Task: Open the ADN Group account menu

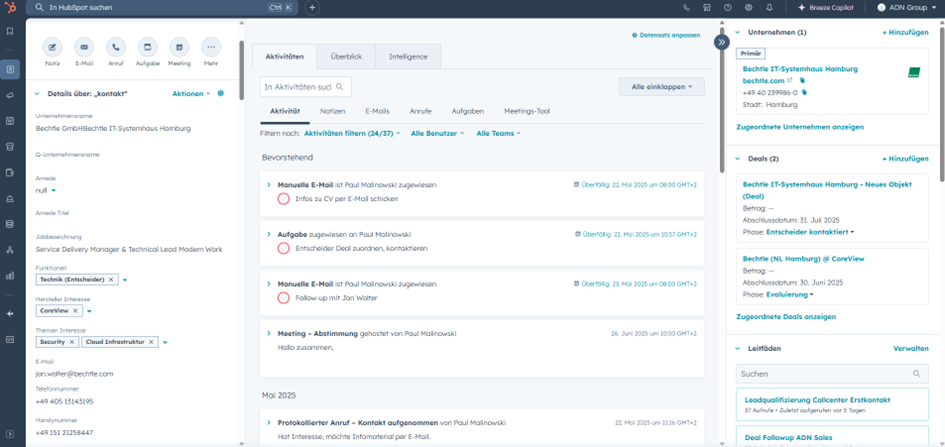Action: (906, 8)
